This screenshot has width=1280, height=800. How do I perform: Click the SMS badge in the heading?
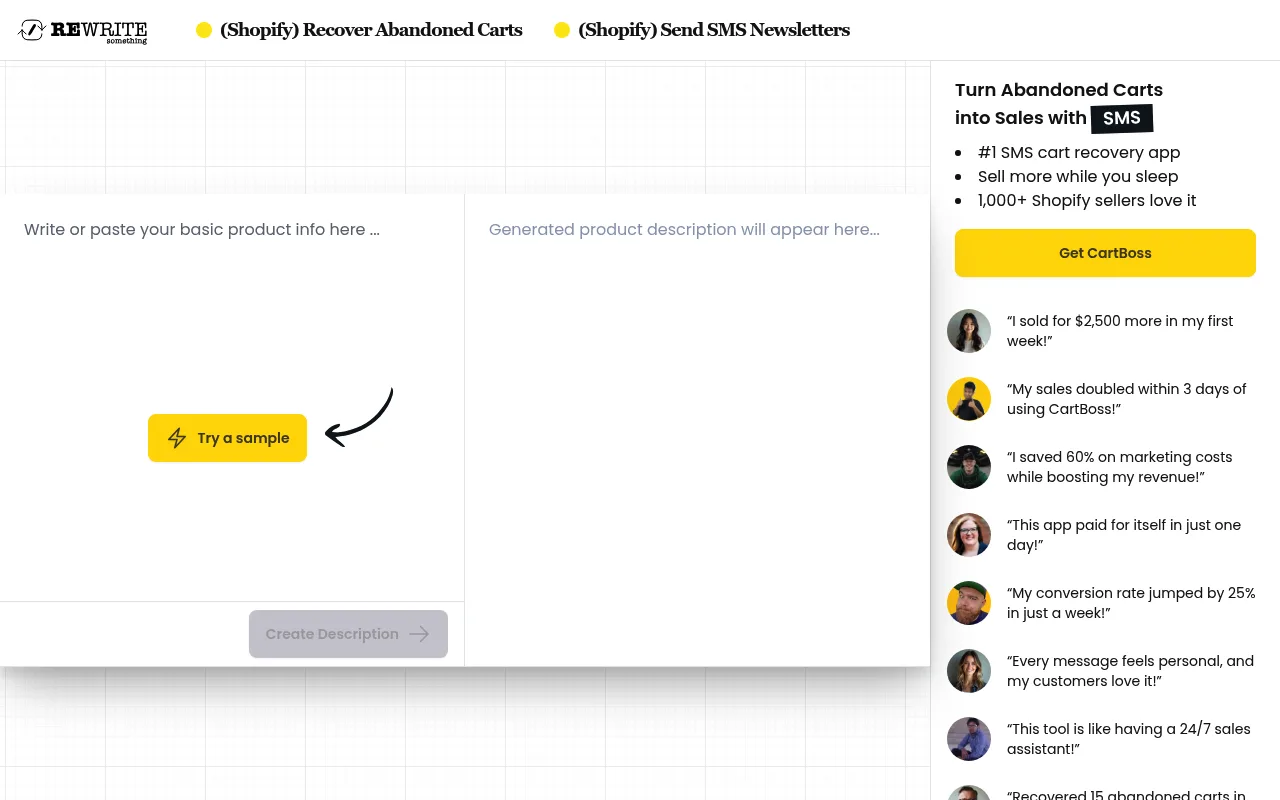[1122, 118]
